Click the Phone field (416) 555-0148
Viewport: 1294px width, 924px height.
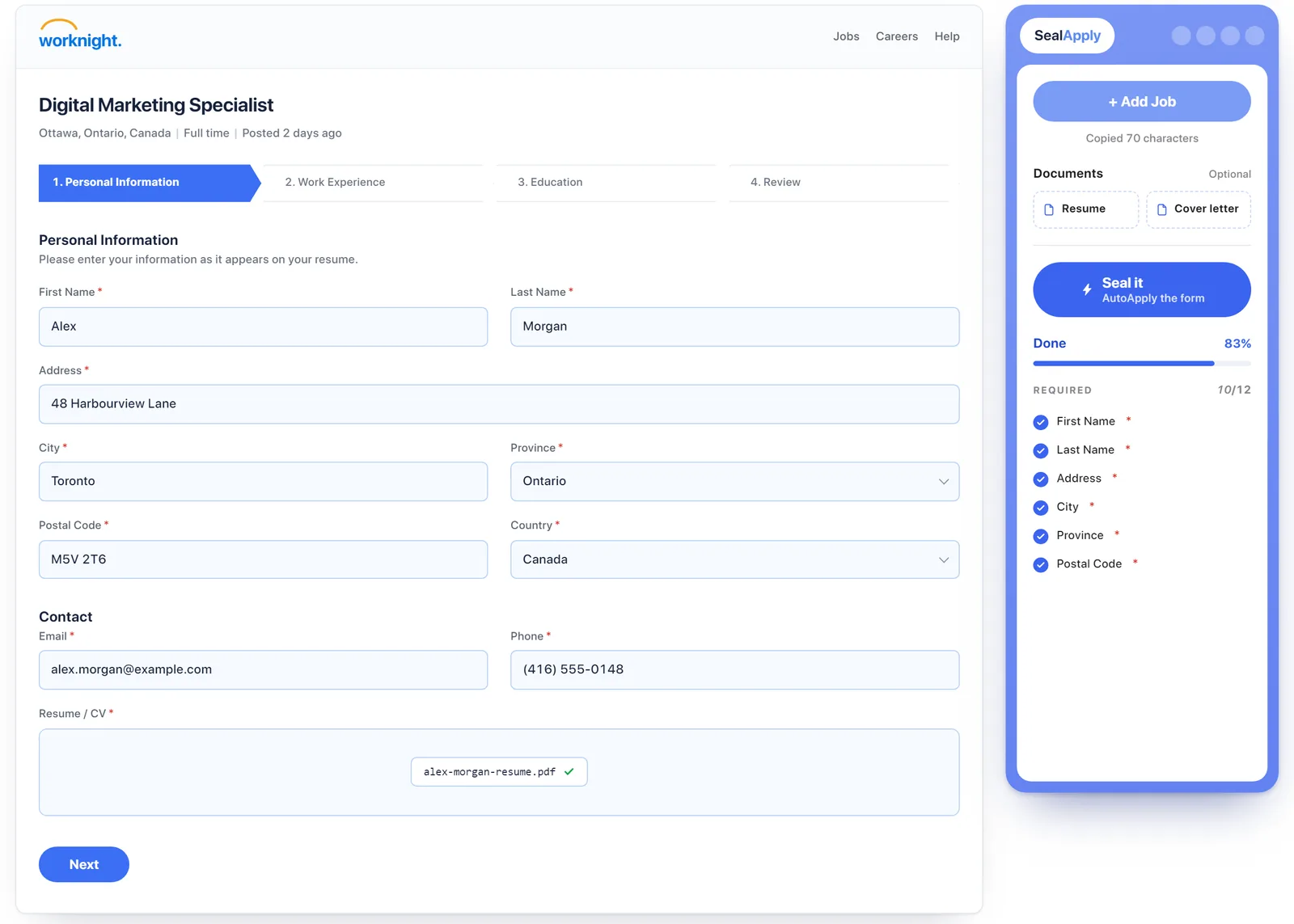[x=734, y=670]
